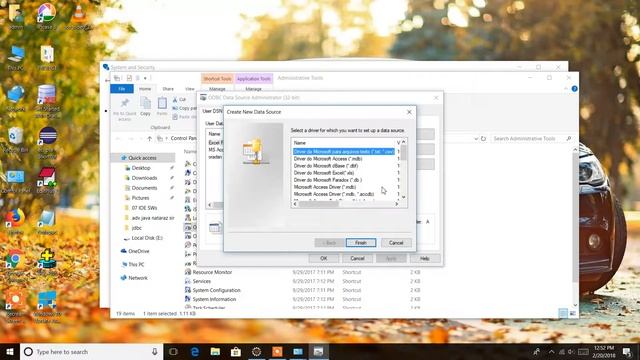Select Network in navigation pane
The width and height of the screenshot is (640, 360).
coord(138,278)
